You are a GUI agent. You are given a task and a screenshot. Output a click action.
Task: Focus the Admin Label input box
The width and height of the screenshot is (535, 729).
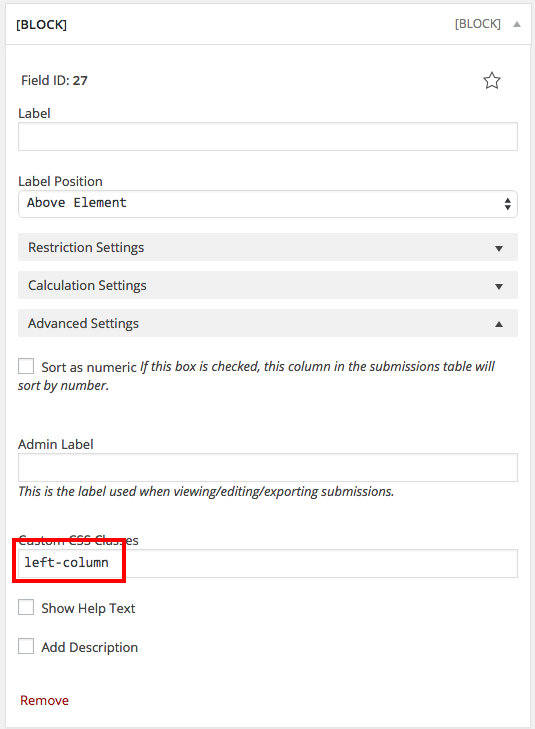tap(268, 468)
